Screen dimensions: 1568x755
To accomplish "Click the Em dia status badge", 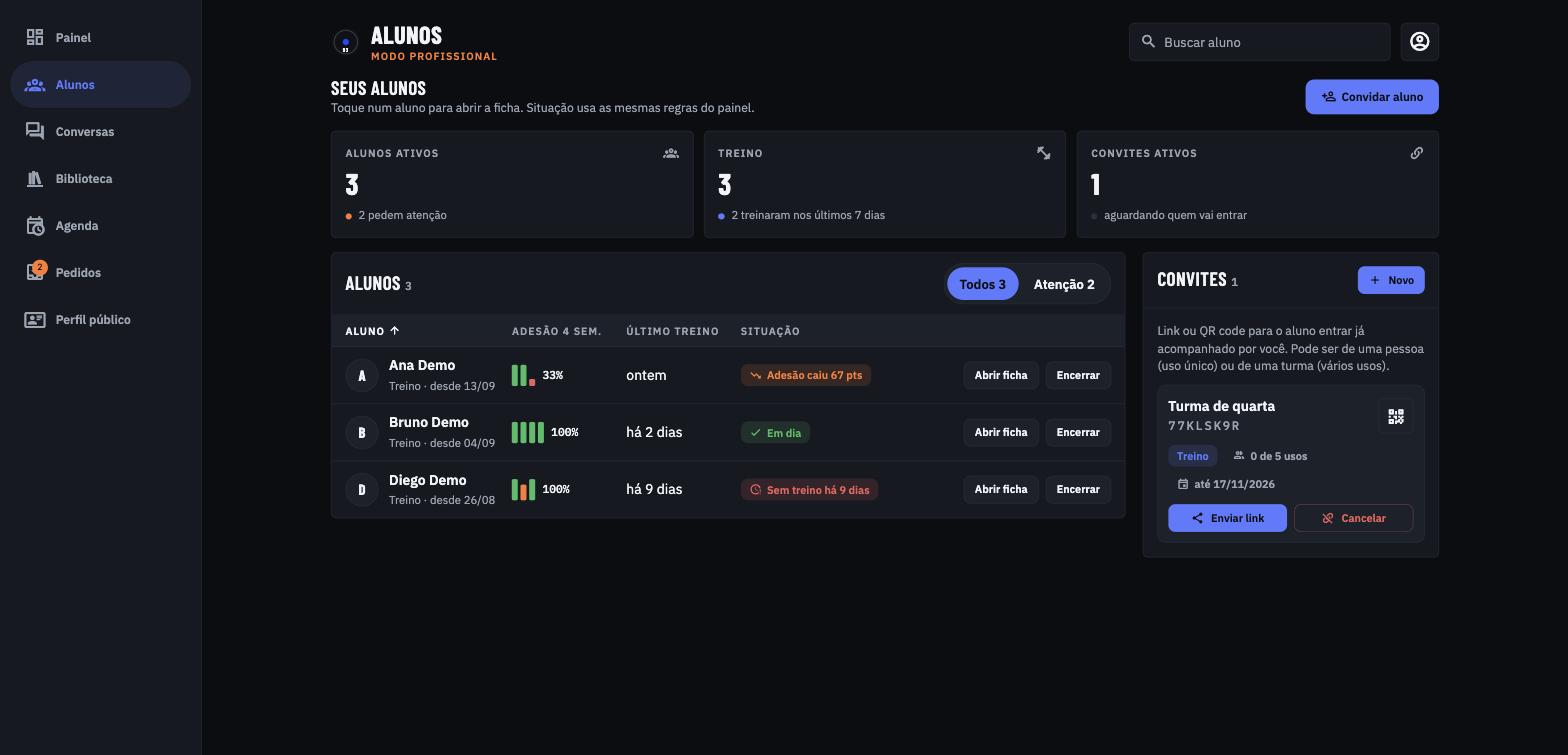I will click(x=775, y=433).
